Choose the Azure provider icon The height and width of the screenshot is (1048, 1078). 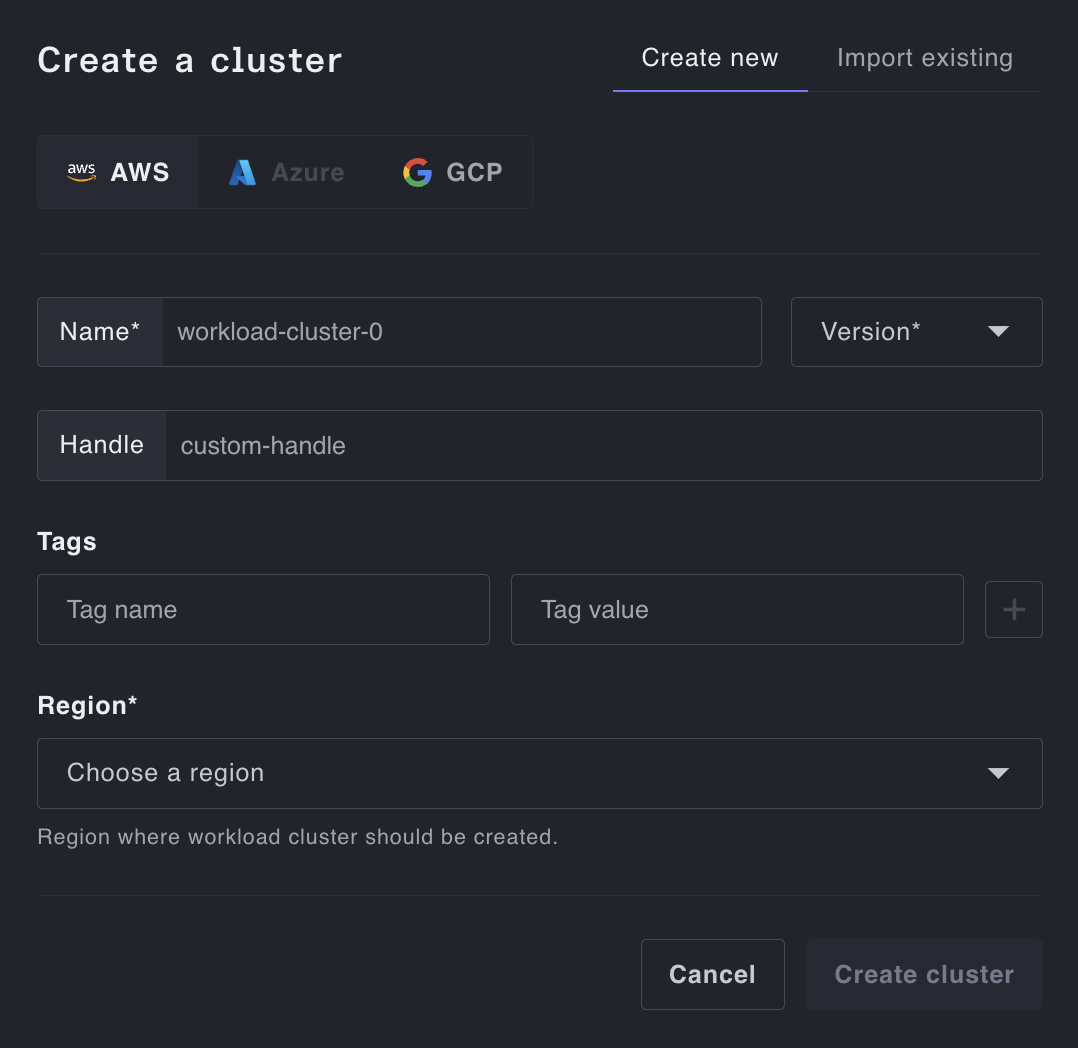242,173
